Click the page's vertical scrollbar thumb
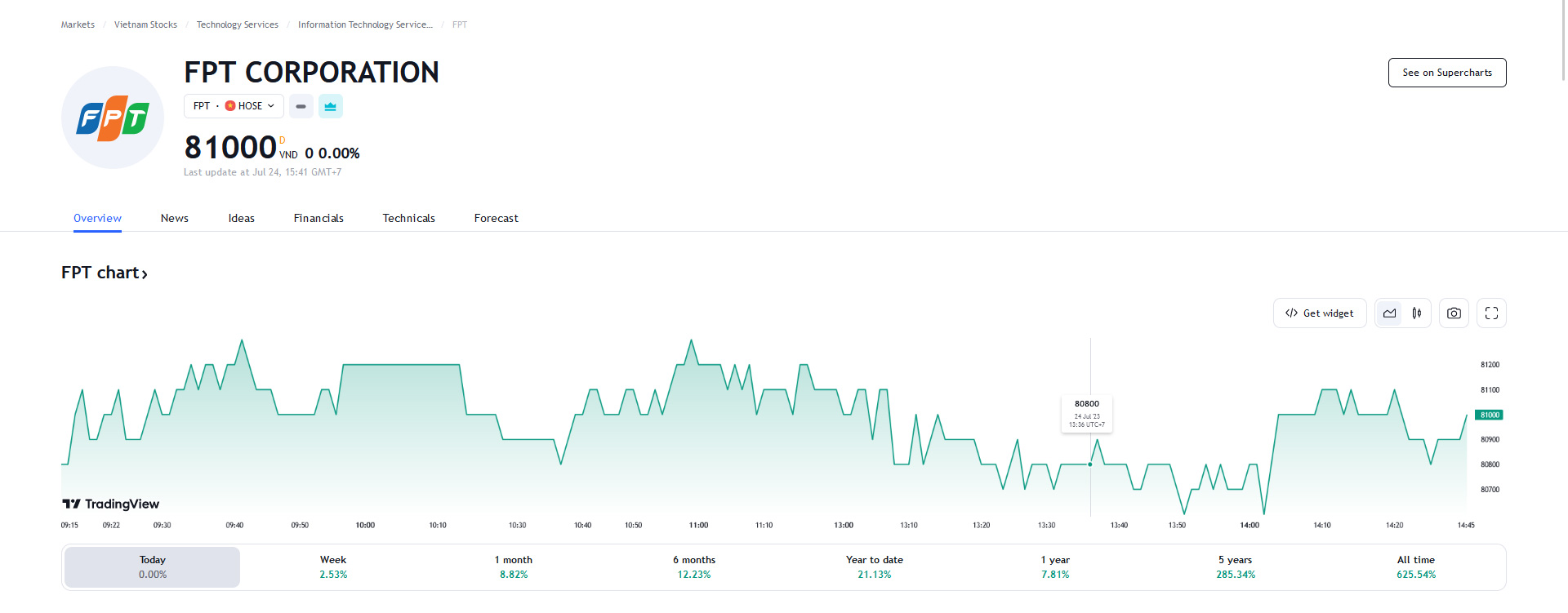The height and width of the screenshot is (613, 1568). [1563, 41]
